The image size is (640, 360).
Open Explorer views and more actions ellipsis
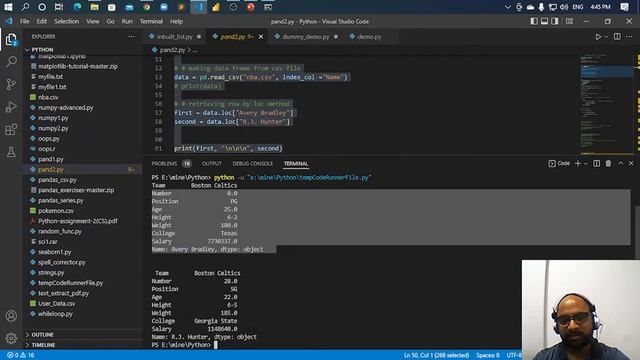click(131, 37)
